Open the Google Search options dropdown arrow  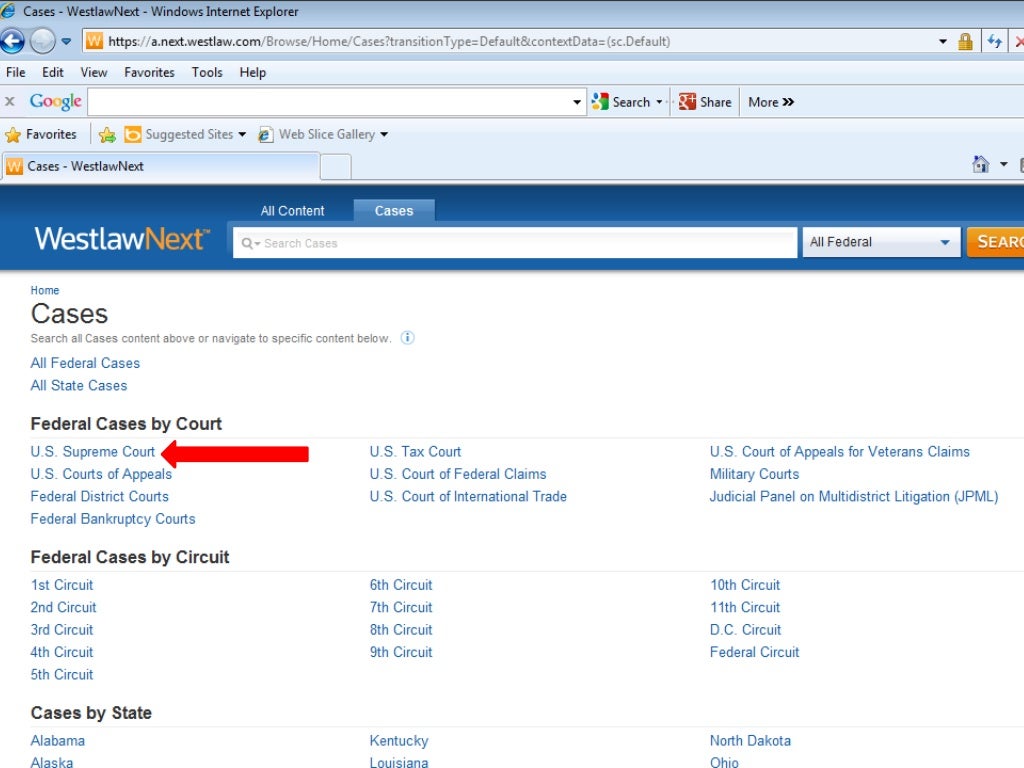[x=659, y=102]
